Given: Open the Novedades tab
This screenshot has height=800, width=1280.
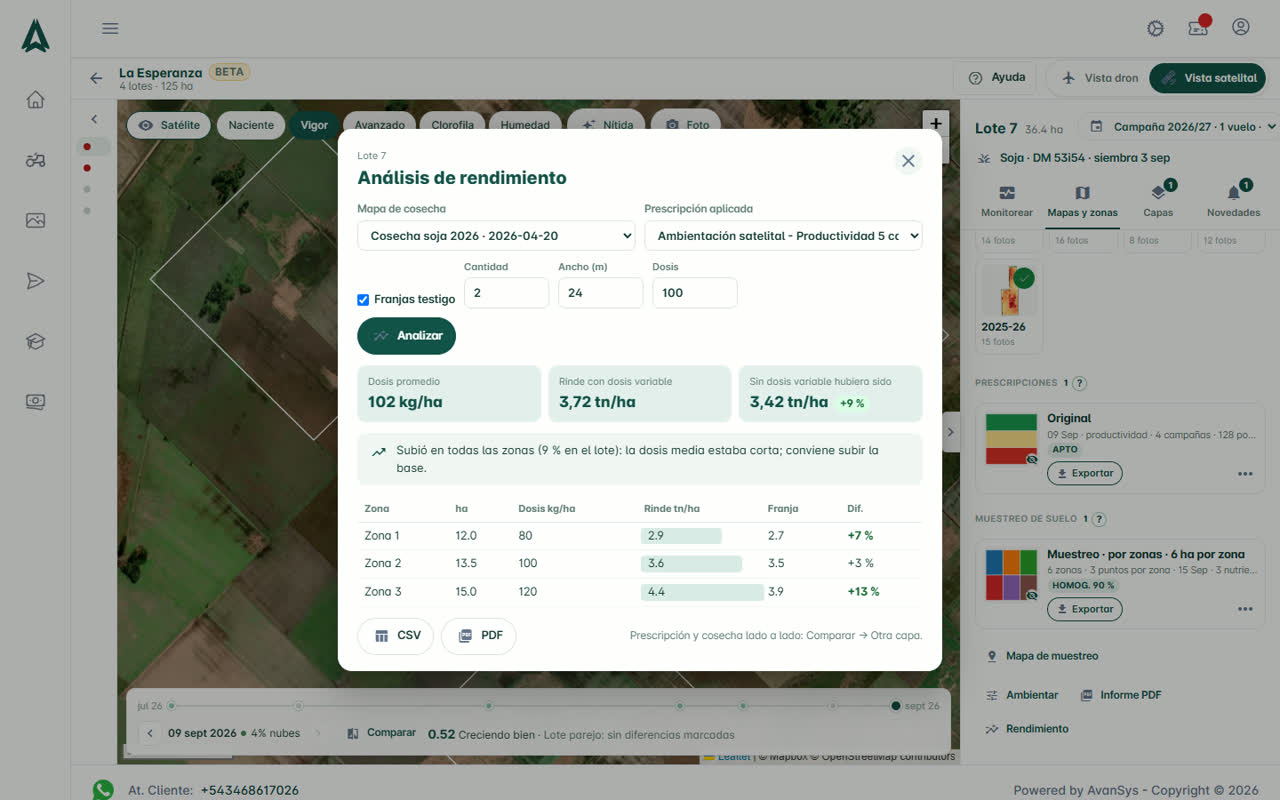Looking at the screenshot, I should pos(1233,200).
